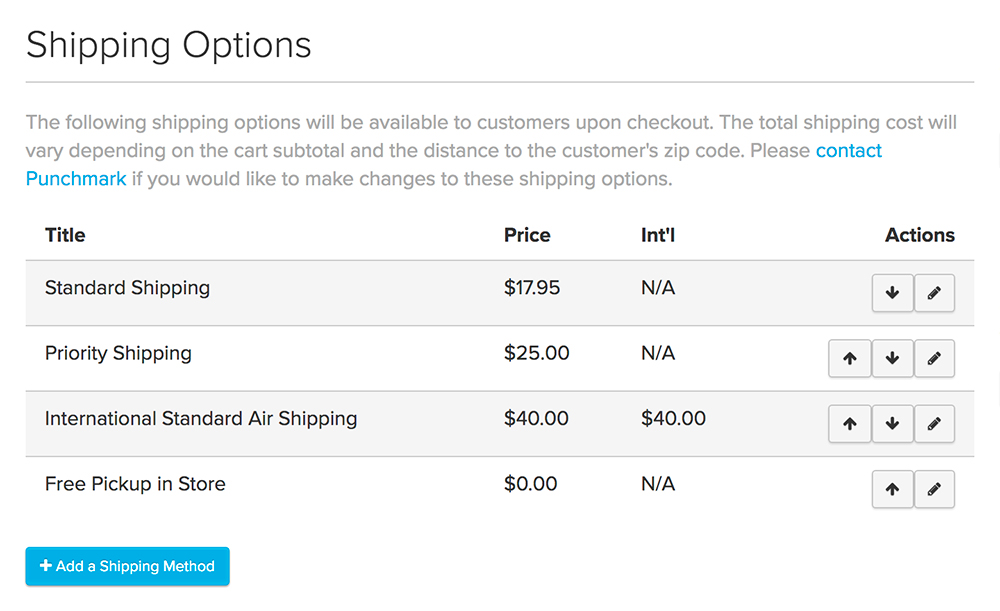Edit the Standard Shipping option
This screenshot has height=611, width=1000.
tap(934, 294)
